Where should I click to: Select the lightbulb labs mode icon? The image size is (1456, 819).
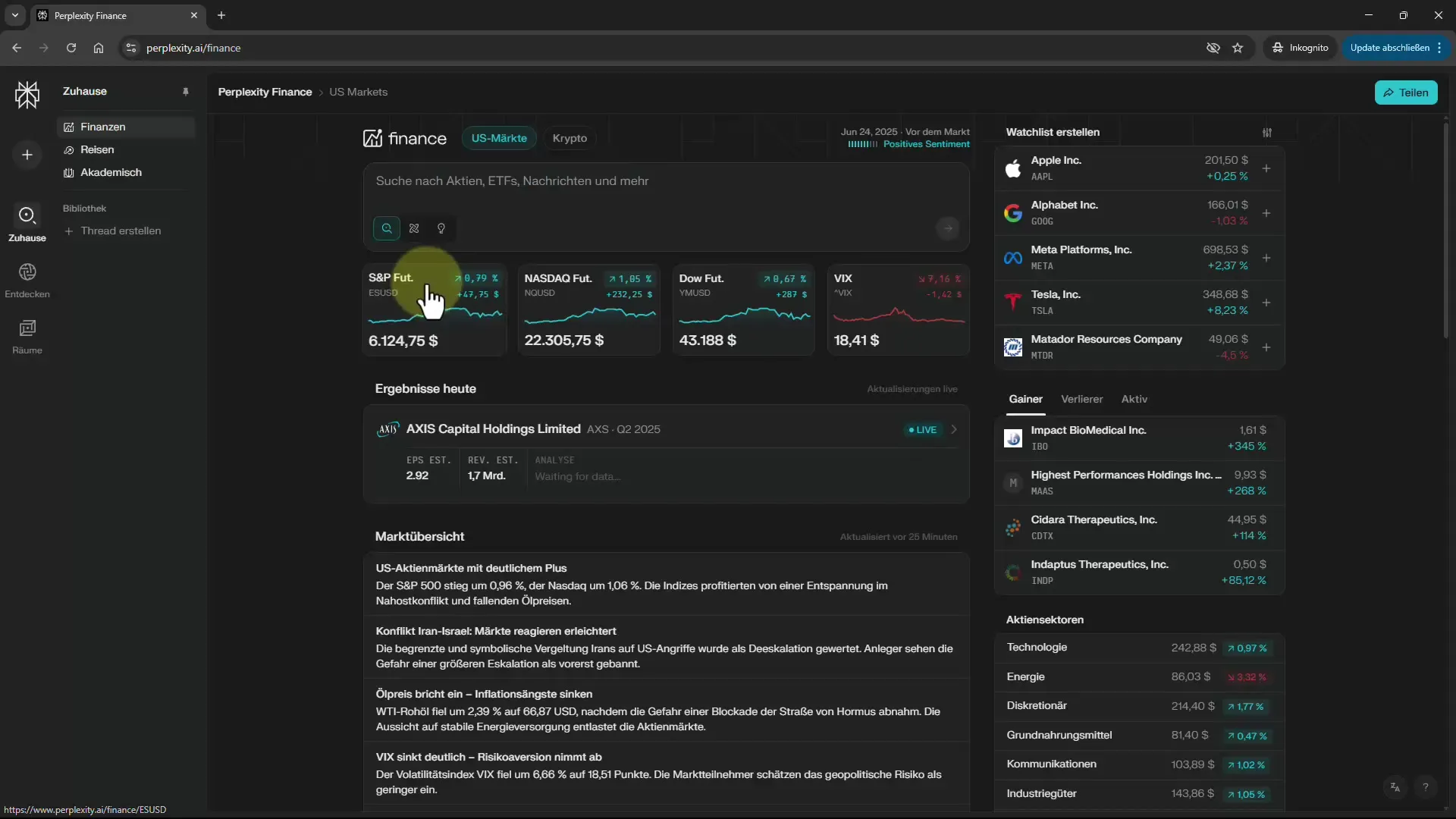441,228
